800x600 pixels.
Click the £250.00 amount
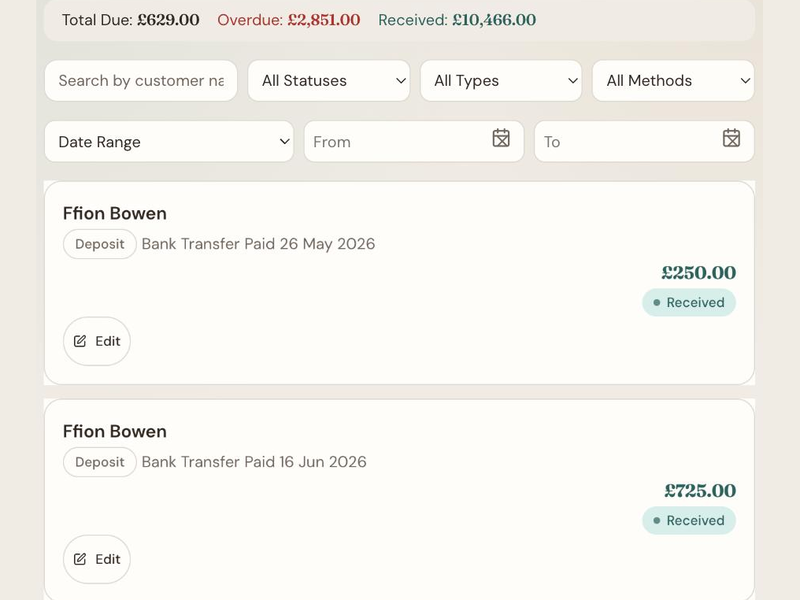coord(698,272)
